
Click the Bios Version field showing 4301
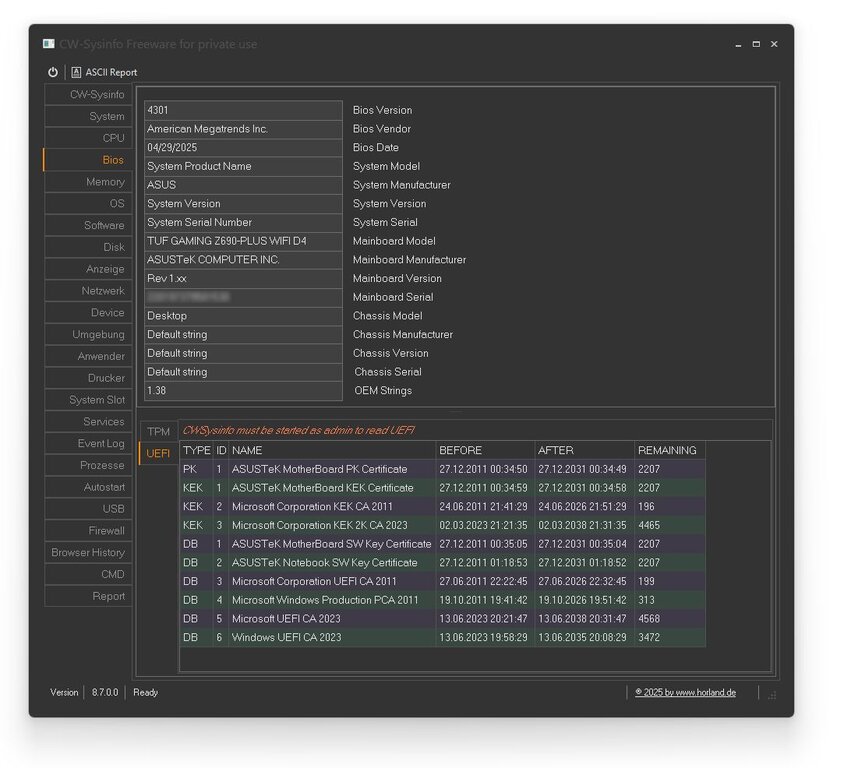pyautogui.click(x=243, y=110)
